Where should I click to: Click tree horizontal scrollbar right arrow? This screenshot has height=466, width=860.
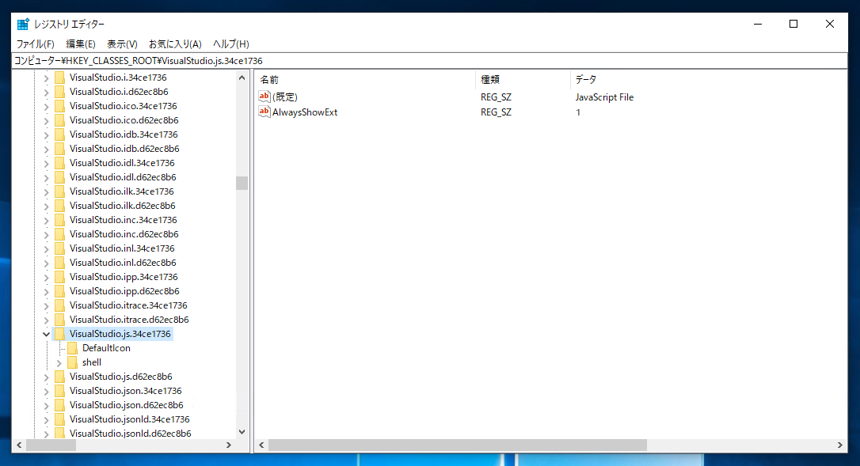pos(229,445)
